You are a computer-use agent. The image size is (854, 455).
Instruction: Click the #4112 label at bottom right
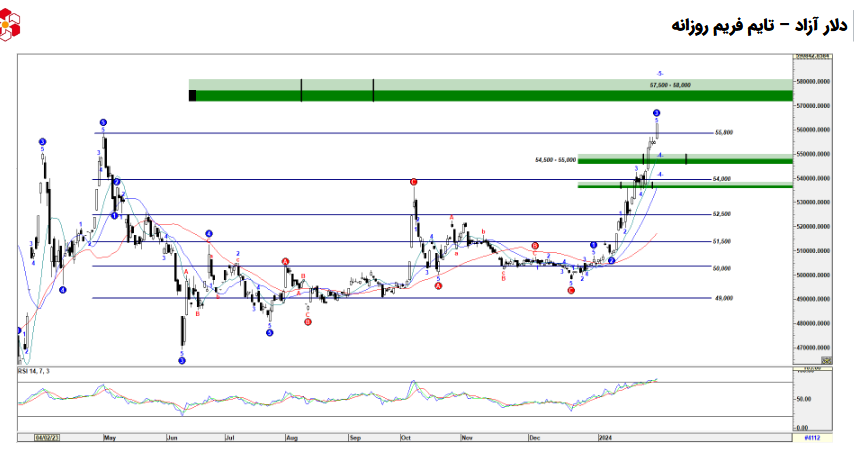tap(812, 437)
